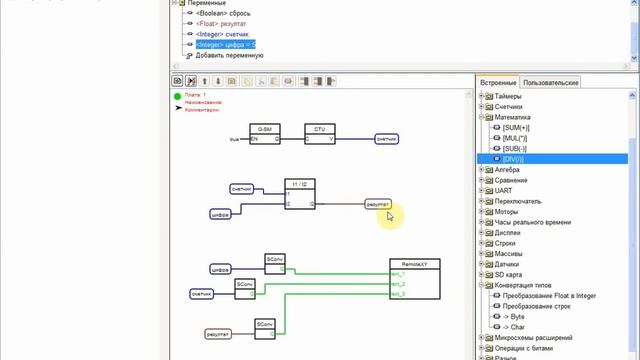
Task: Switch to the Встроенные tab
Action: (498, 82)
